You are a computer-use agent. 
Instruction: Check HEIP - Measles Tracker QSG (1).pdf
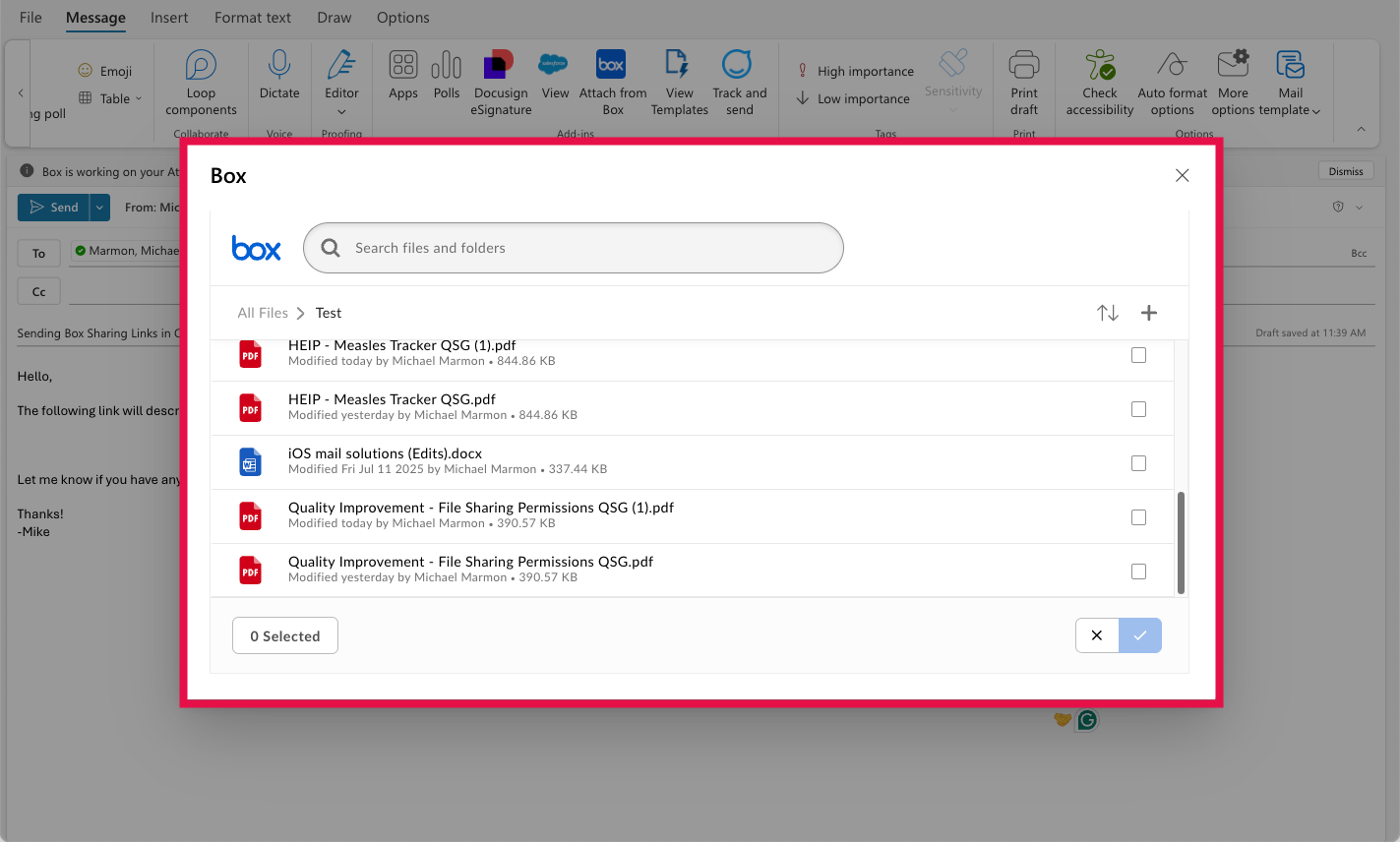pos(1138,355)
